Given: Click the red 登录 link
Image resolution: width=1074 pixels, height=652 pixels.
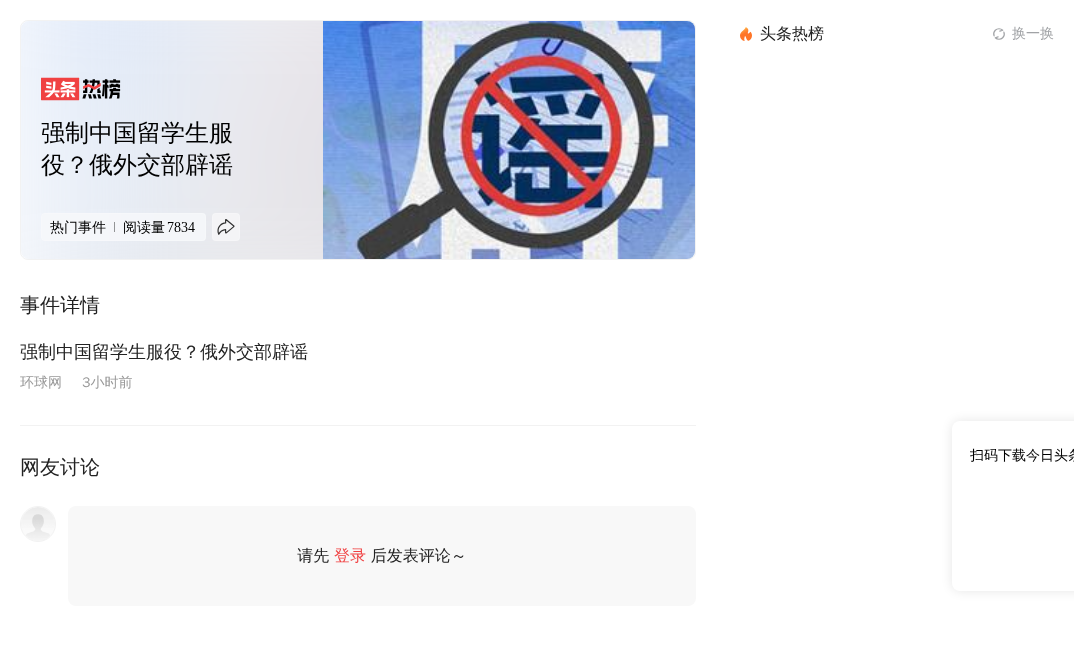Looking at the screenshot, I should 349,556.
